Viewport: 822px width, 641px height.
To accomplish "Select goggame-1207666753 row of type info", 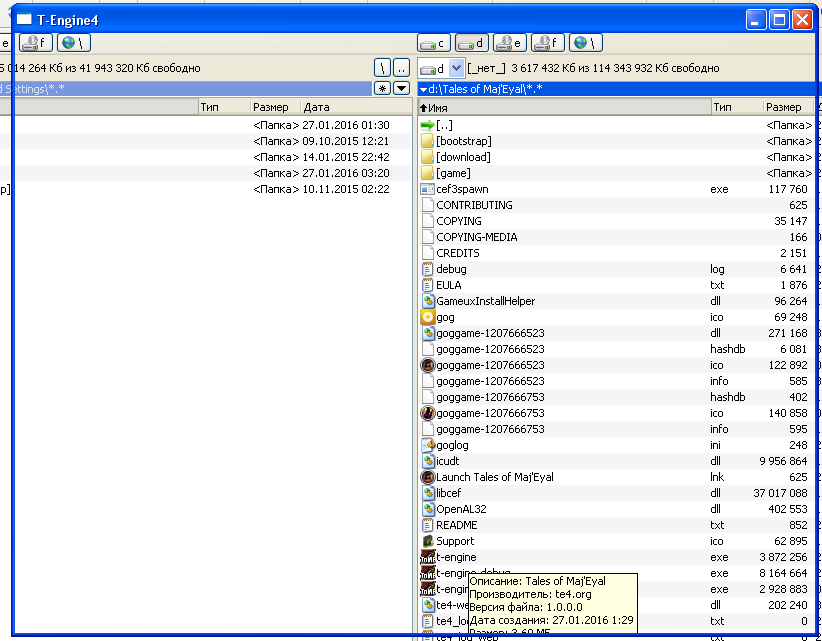I will [616, 429].
